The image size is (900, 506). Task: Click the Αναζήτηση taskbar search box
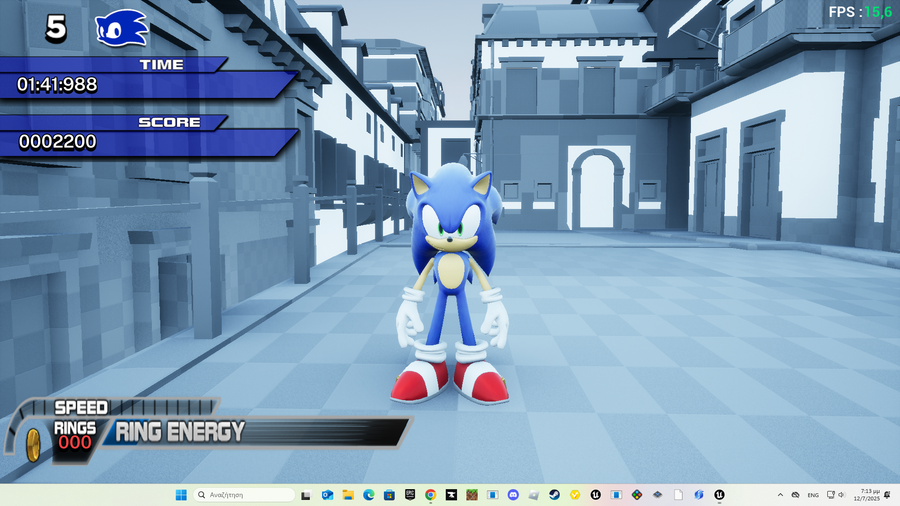point(245,495)
